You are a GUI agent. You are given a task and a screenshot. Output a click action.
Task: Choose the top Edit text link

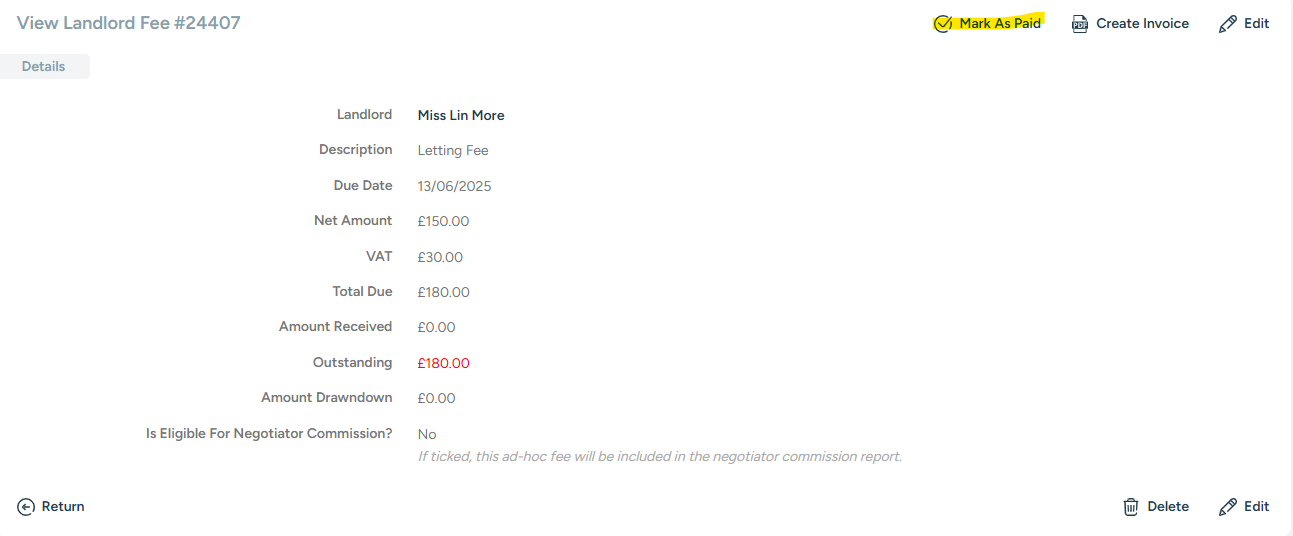(x=1256, y=24)
